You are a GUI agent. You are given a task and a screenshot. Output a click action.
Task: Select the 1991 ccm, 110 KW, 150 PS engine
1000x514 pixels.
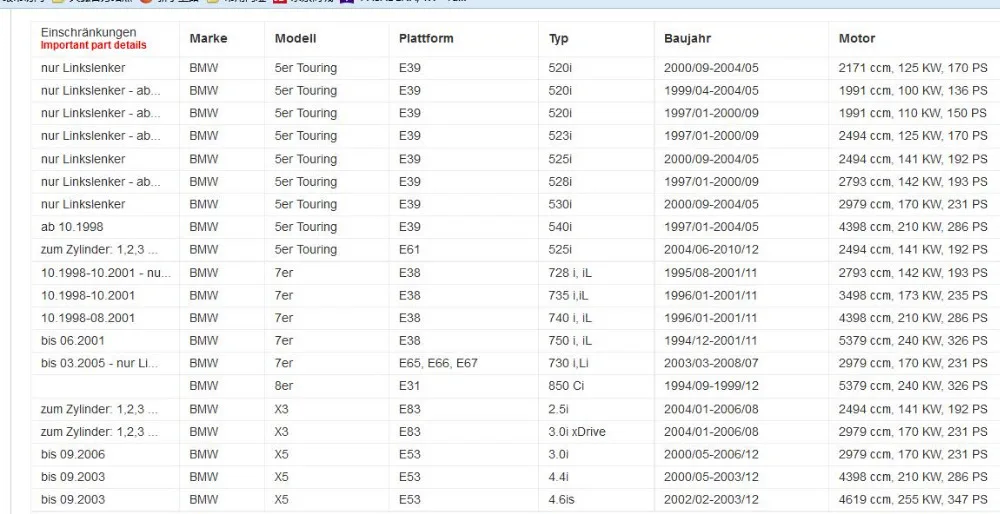tap(913, 114)
